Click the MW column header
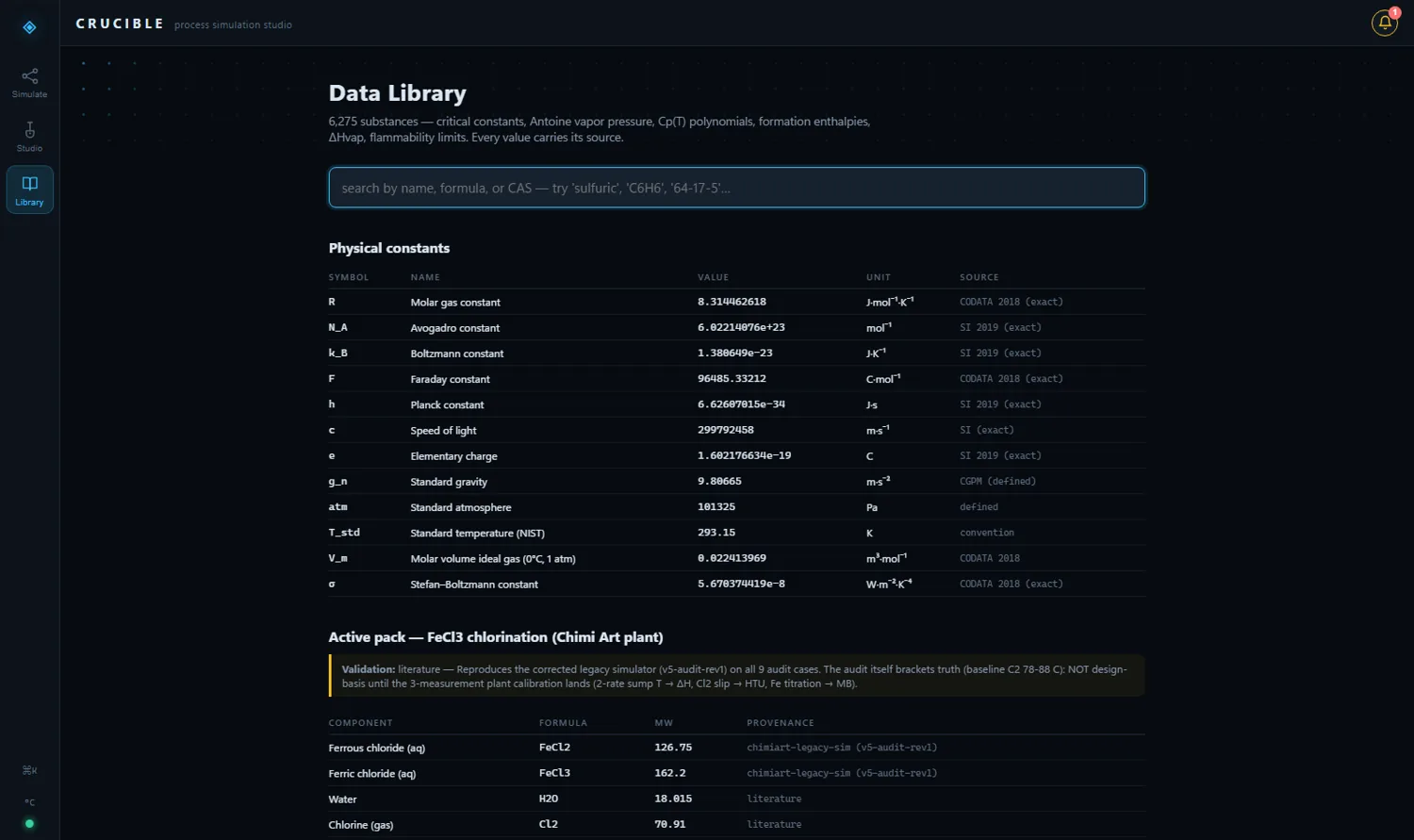 (664, 723)
